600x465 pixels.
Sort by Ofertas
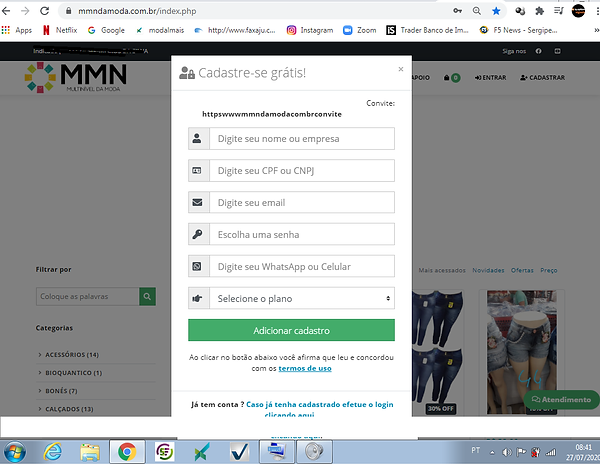(522, 270)
